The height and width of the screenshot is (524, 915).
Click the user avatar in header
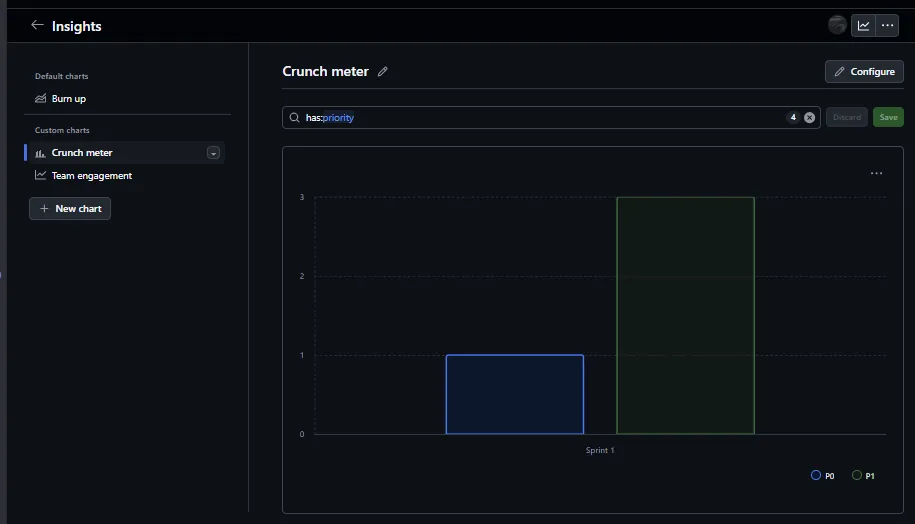coord(837,26)
